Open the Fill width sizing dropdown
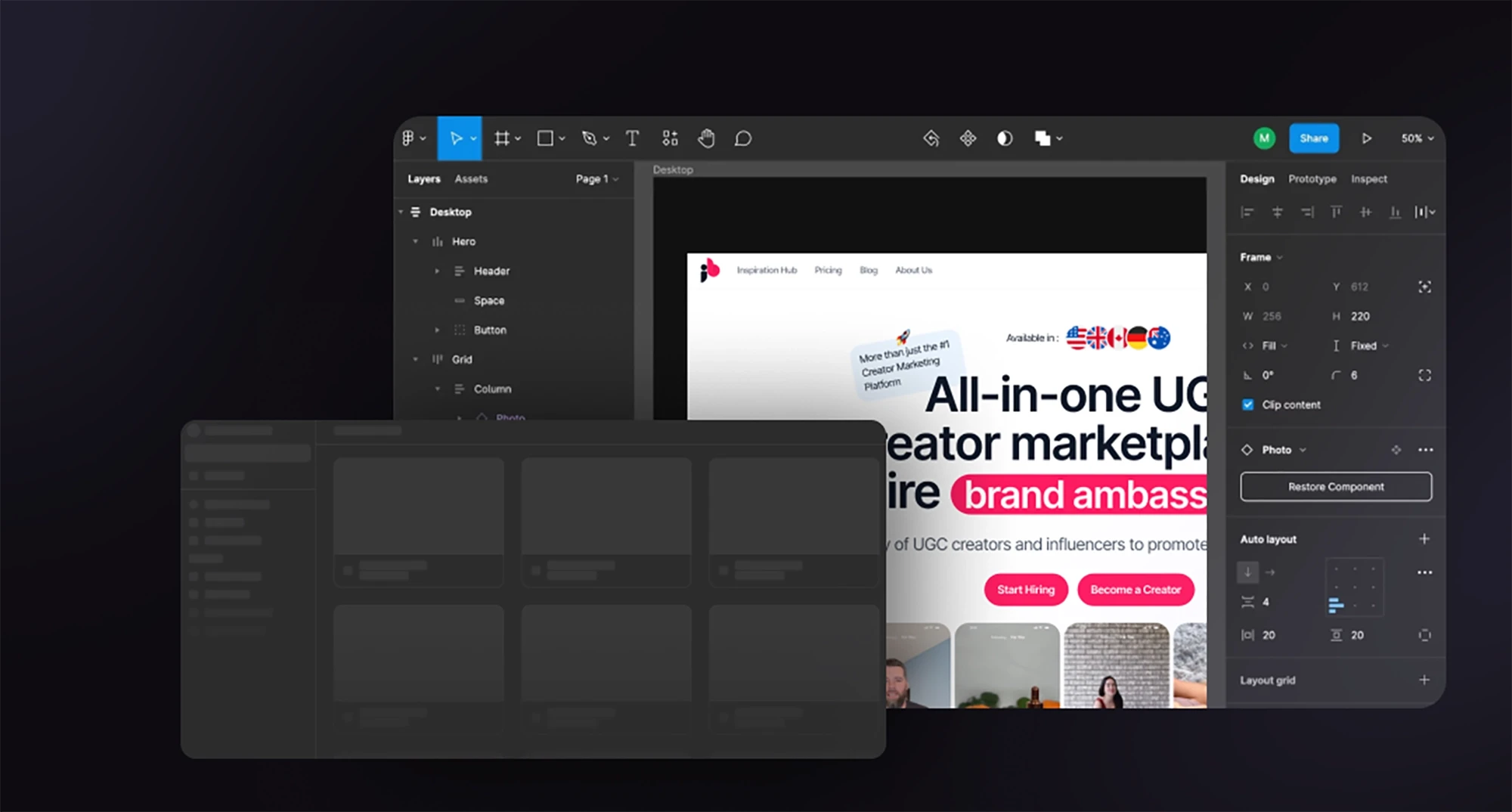1512x812 pixels. pyautogui.click(x=1274, y=346)
